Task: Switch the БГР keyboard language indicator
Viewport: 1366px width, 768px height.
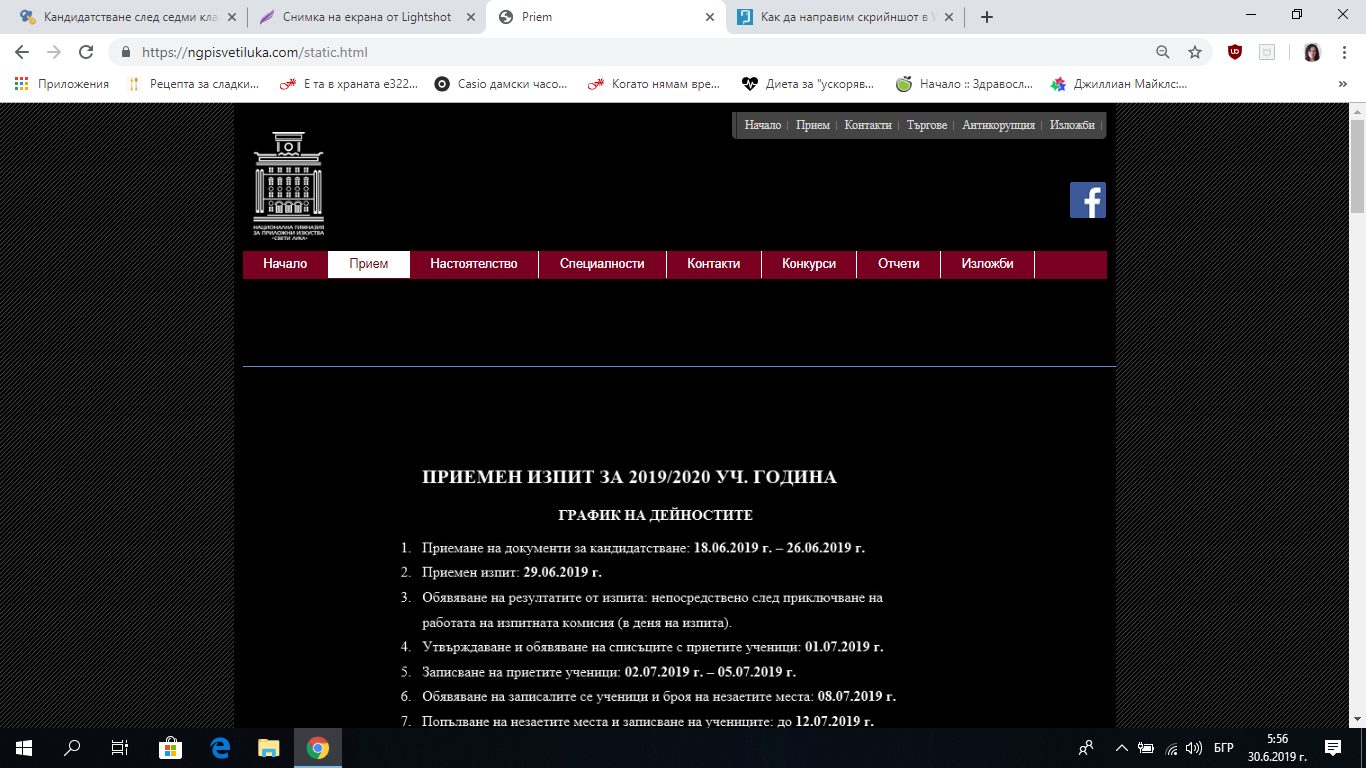Action: (x=1223, y=748)
